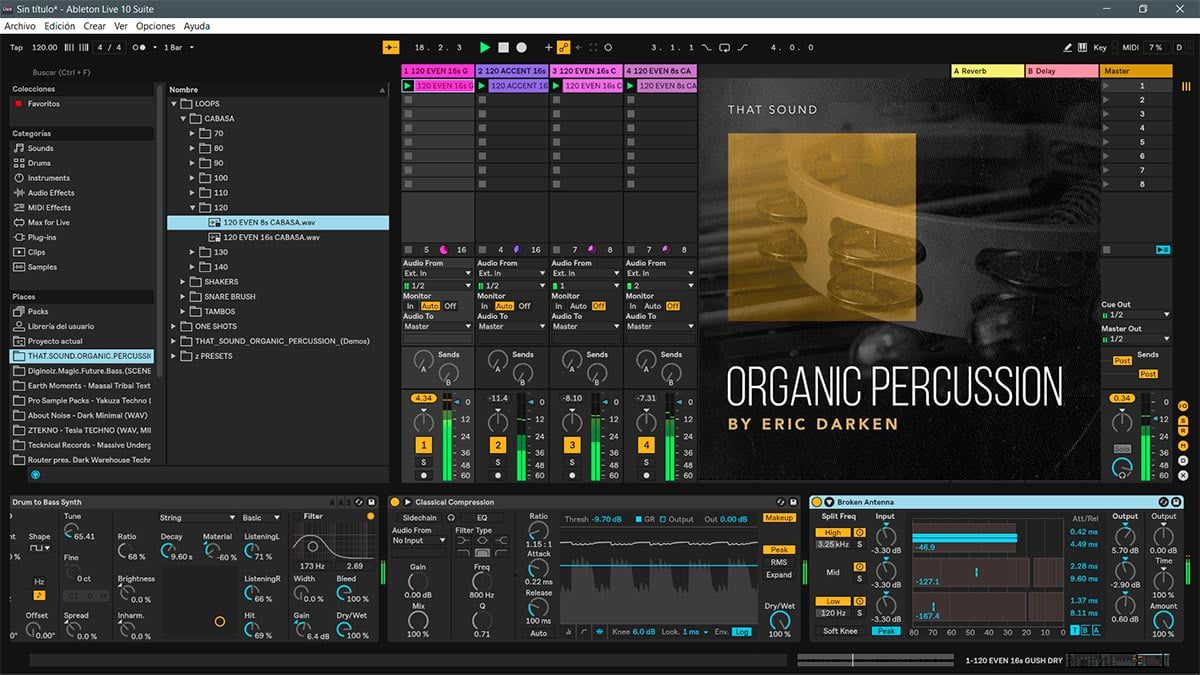Launch master scene 1
Viewport: 1200px width, 675px height.
1106,86
